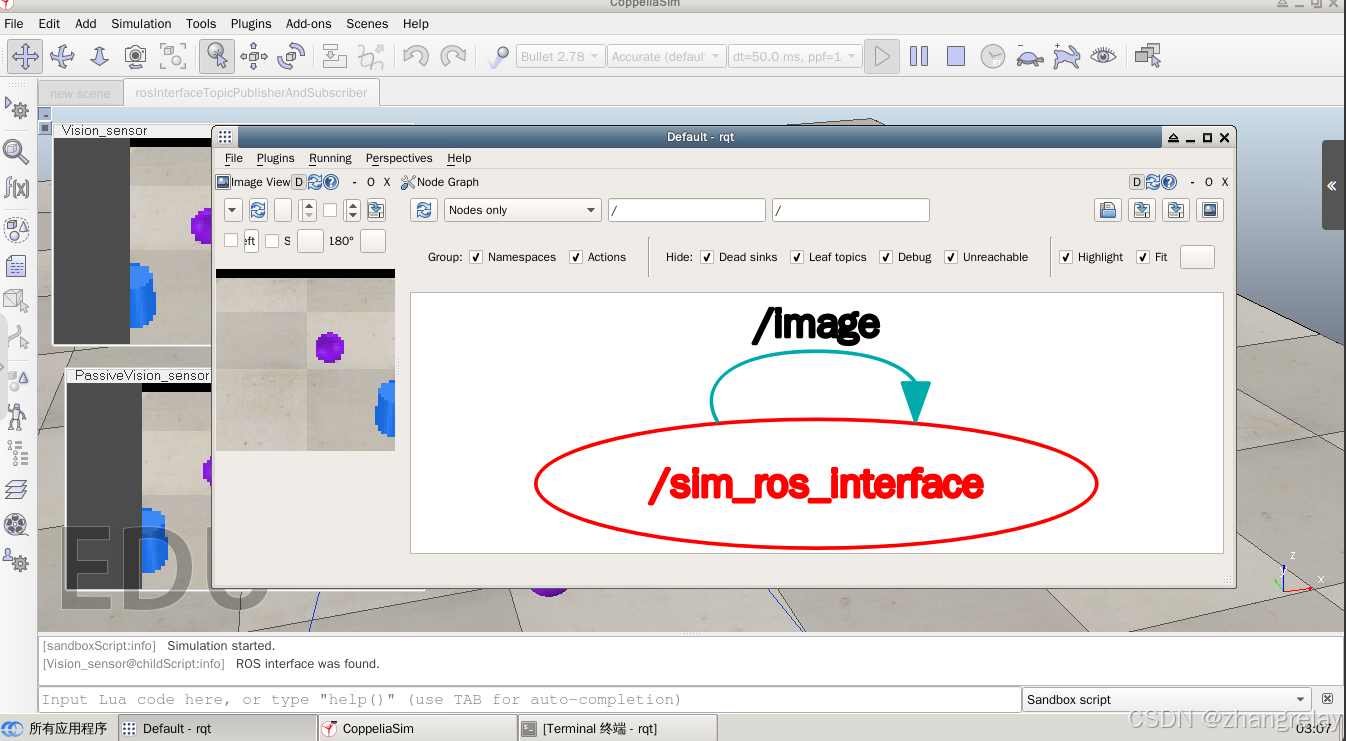Image resolution: width=1346 pixels, height=741 pixels.
Task: Speed up simulation with rabbit icon
Action: 1066,56
